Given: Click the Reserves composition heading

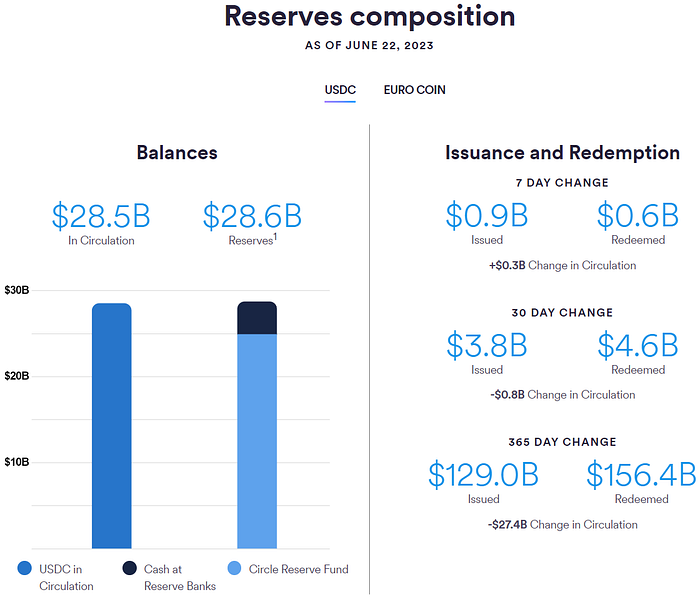Looking at the screenshot, I should pos(370,17).
